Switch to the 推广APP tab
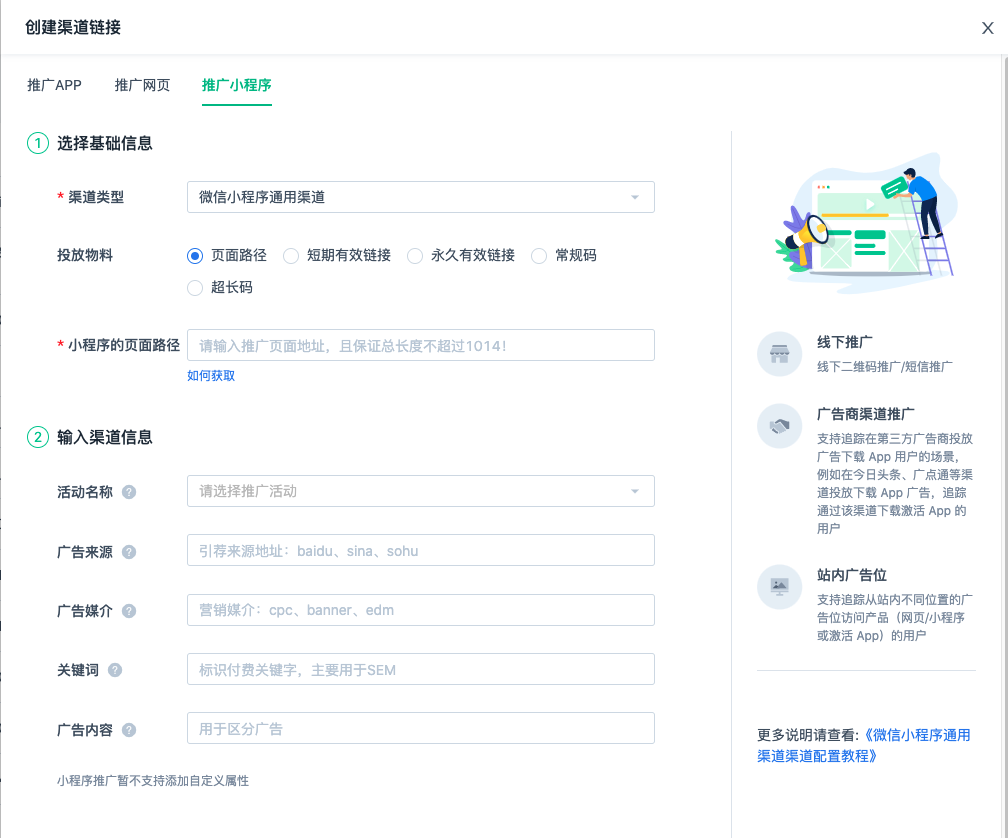This screenshot has height=838, width=1008. point(54,85)
